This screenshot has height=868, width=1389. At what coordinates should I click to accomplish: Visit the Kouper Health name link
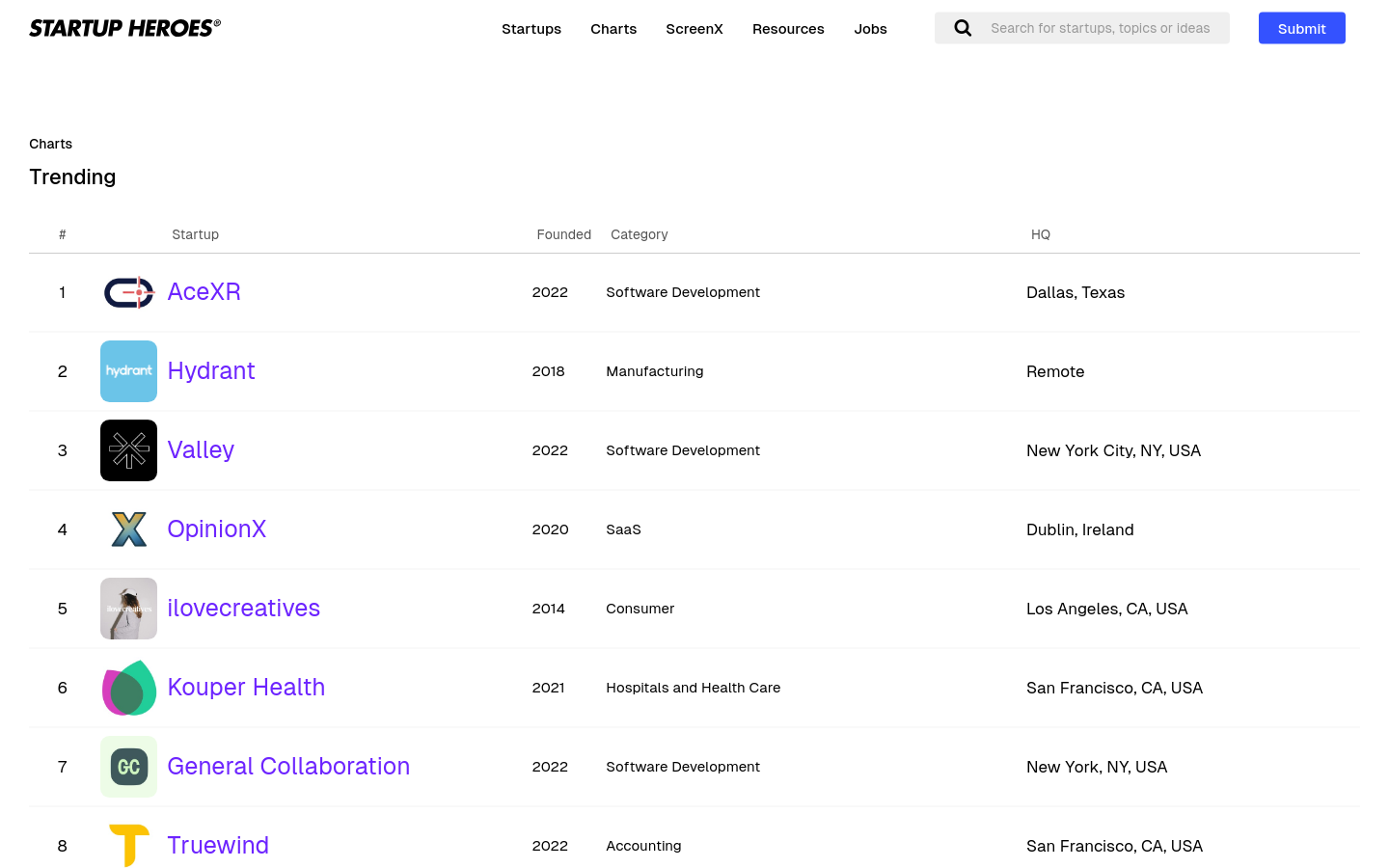click(246, 688)
